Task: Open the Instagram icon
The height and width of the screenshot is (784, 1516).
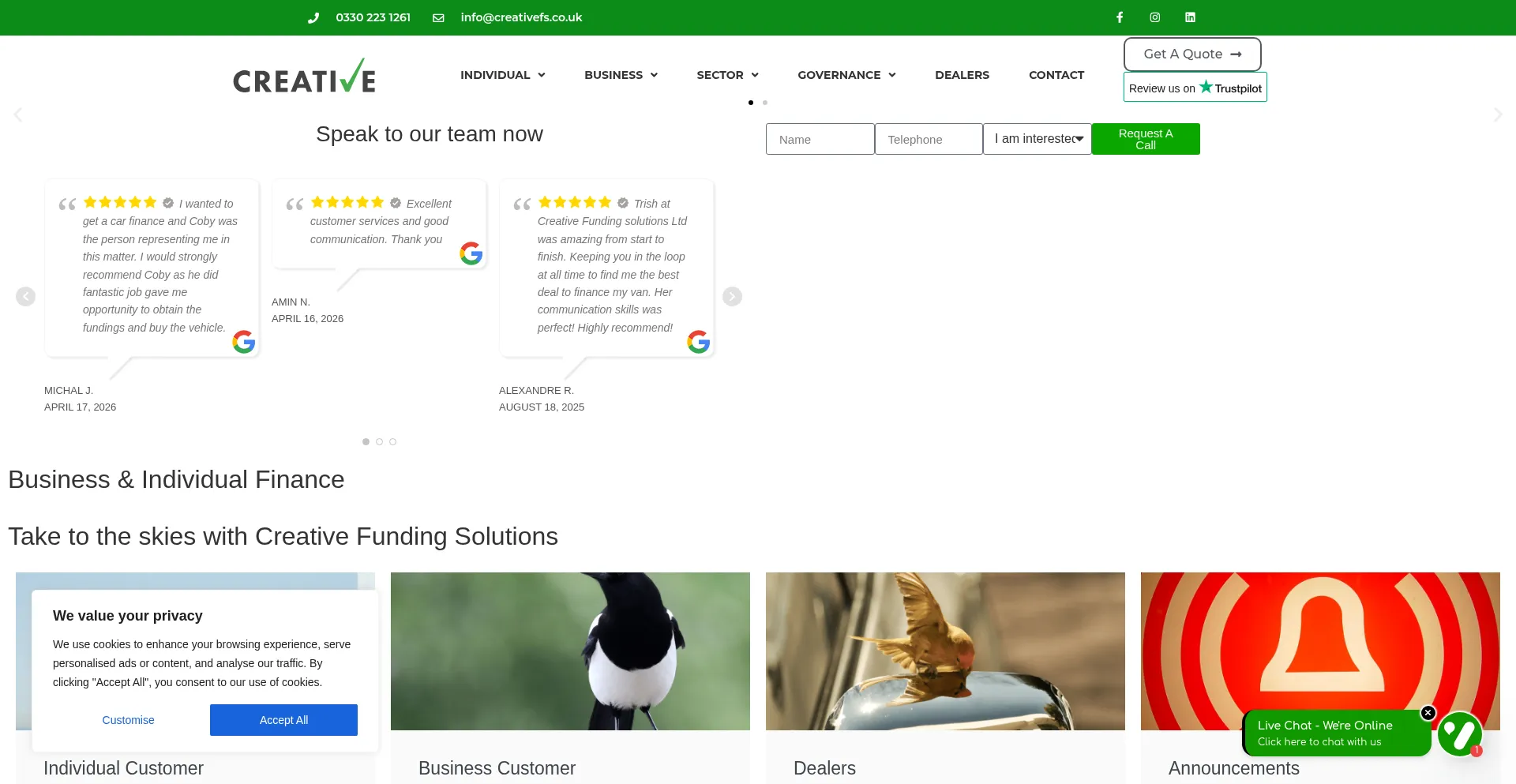Action: [x=1155, y=17]
